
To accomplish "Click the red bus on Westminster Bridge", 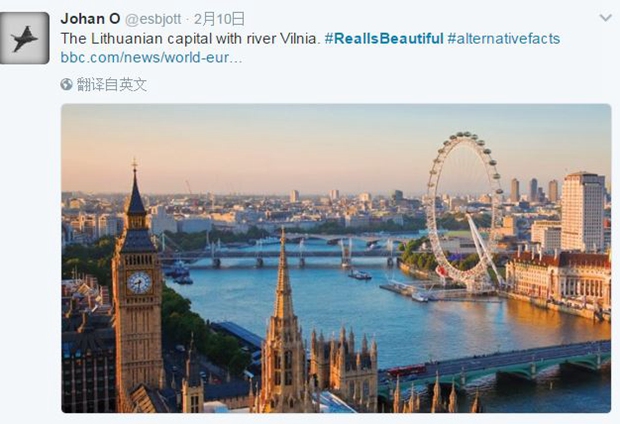I will (407, 371).
